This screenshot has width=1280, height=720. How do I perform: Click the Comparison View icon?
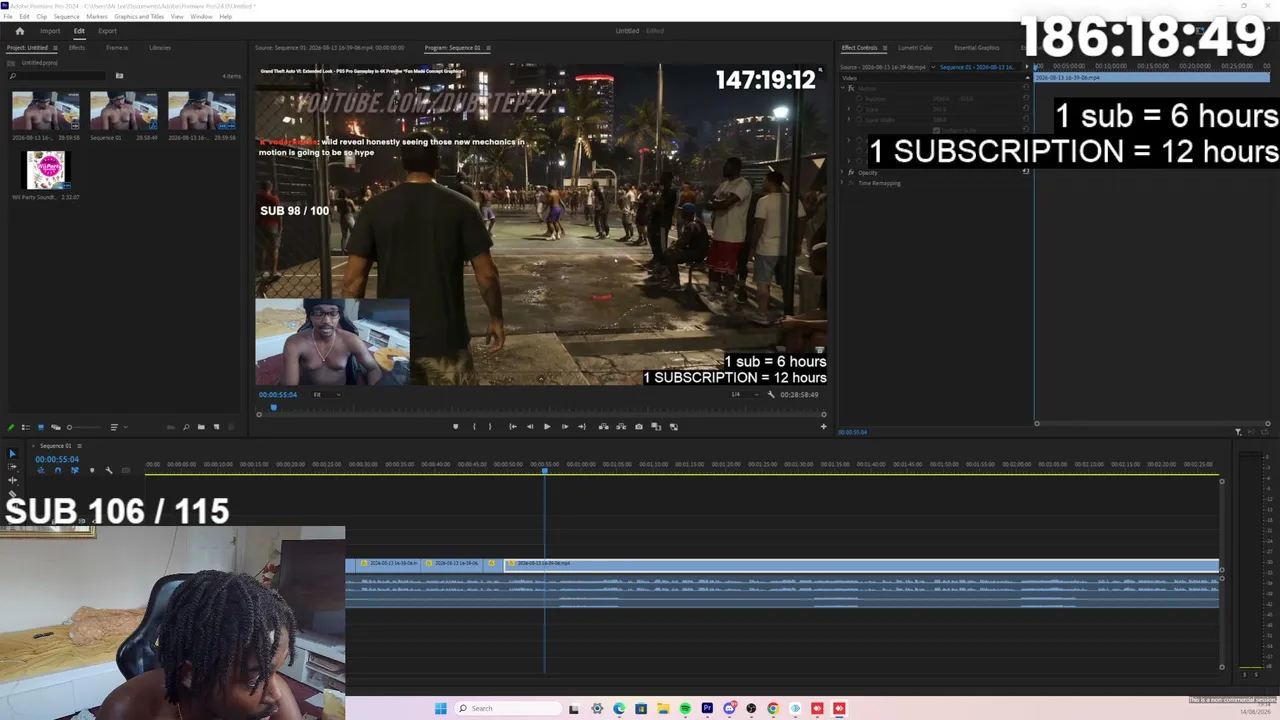tap(656, 427)
